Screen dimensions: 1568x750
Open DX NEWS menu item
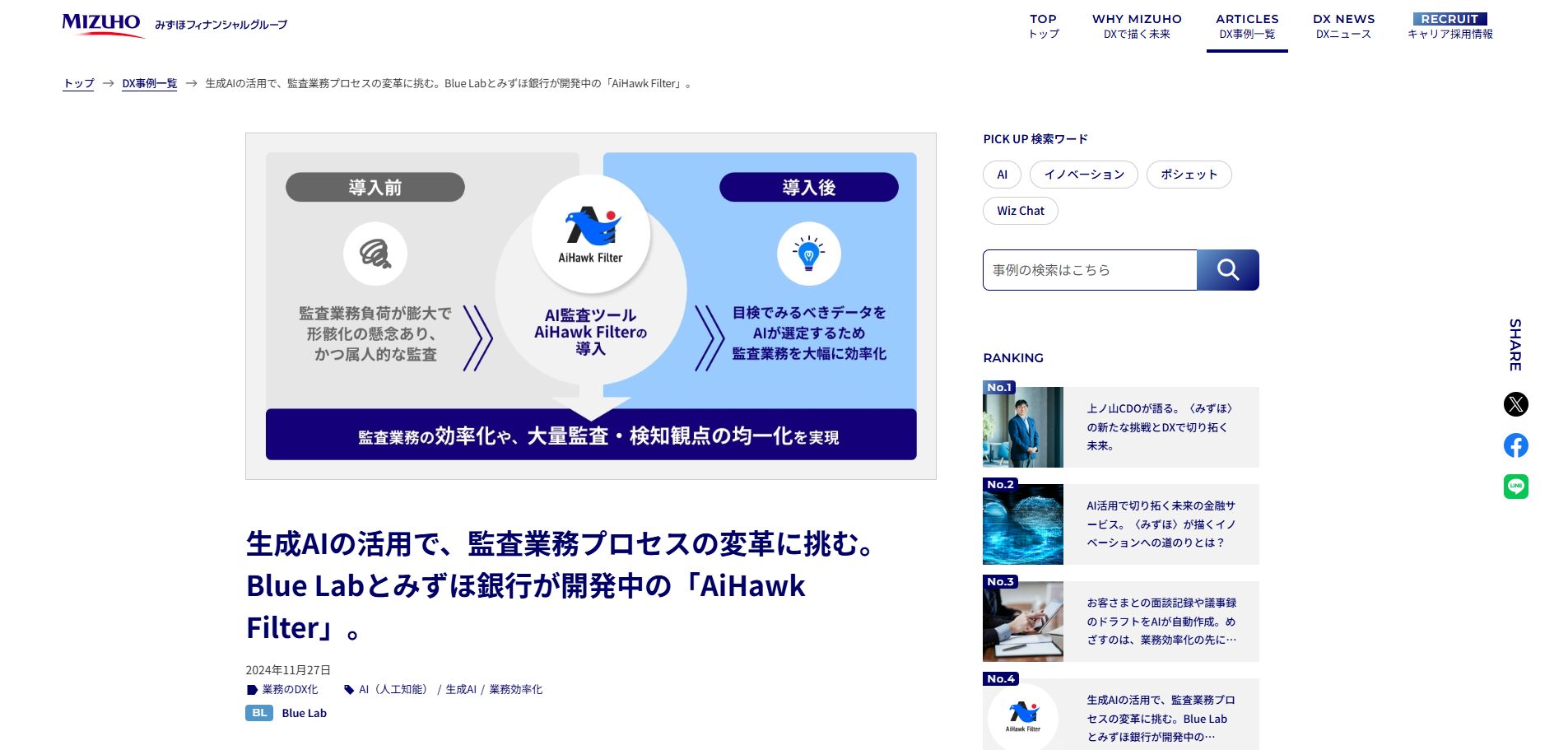(x=1343, y=26)
